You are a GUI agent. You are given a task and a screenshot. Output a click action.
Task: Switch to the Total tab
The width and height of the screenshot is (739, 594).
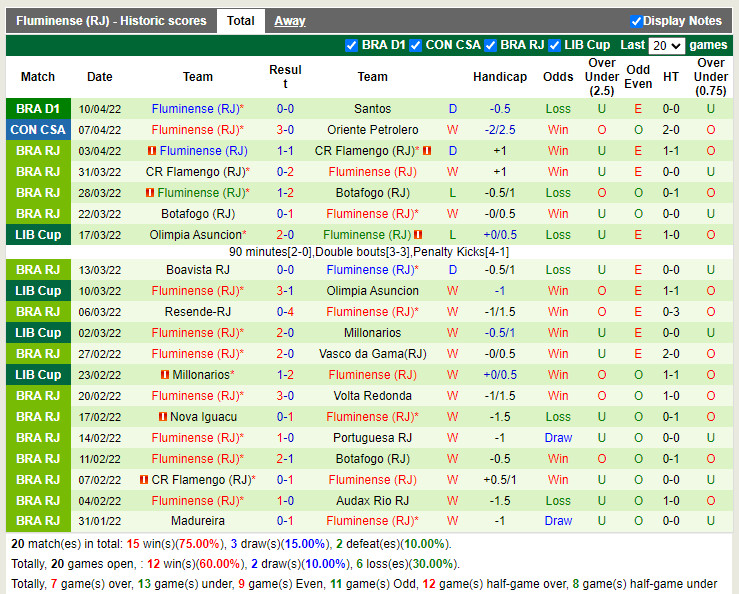(x=240, y=21)
